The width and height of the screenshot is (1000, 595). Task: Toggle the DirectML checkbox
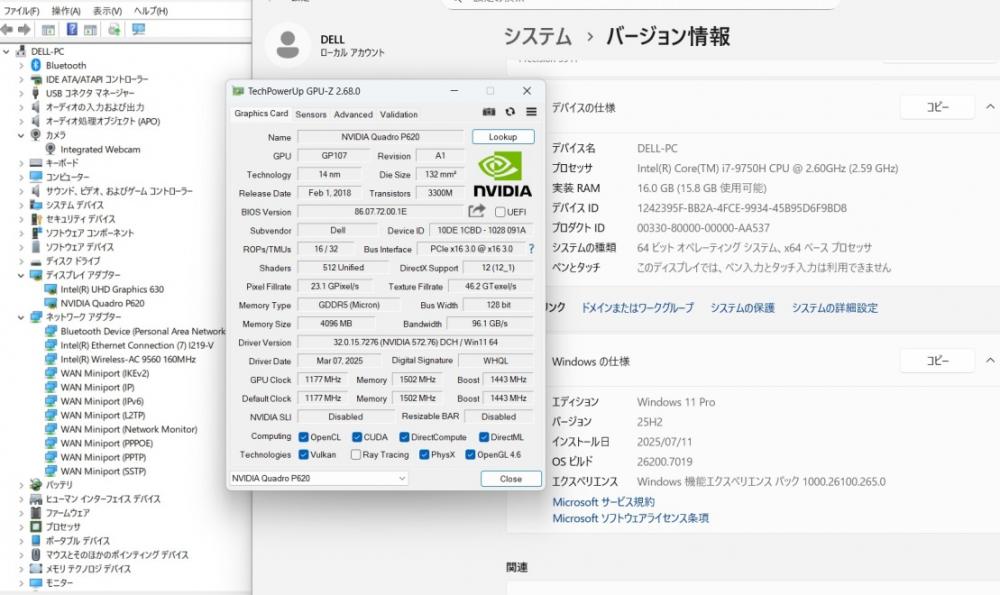click(484, 437)
